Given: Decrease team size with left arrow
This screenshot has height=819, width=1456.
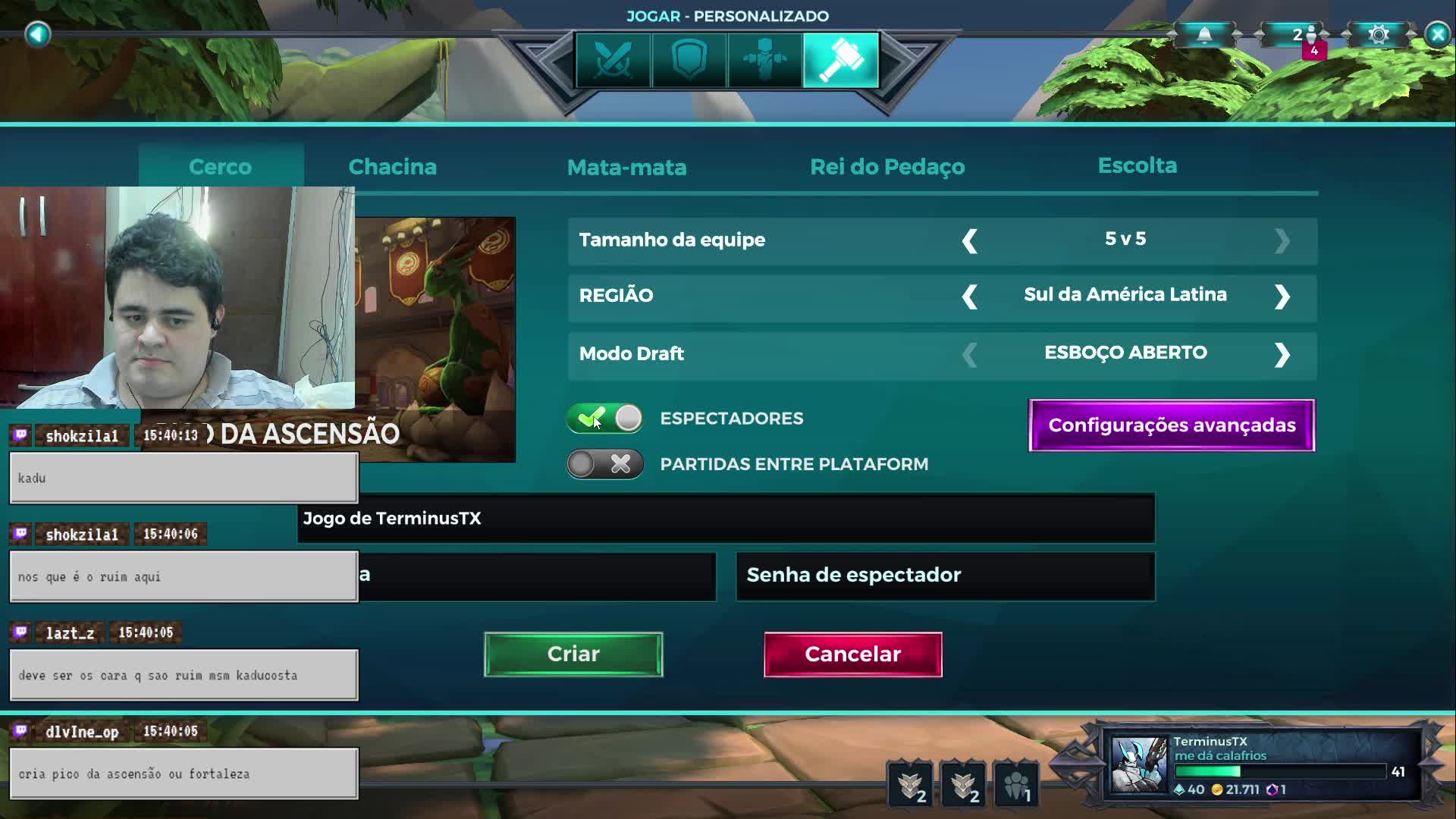Looking at the screenshot, I should point(969,240).
